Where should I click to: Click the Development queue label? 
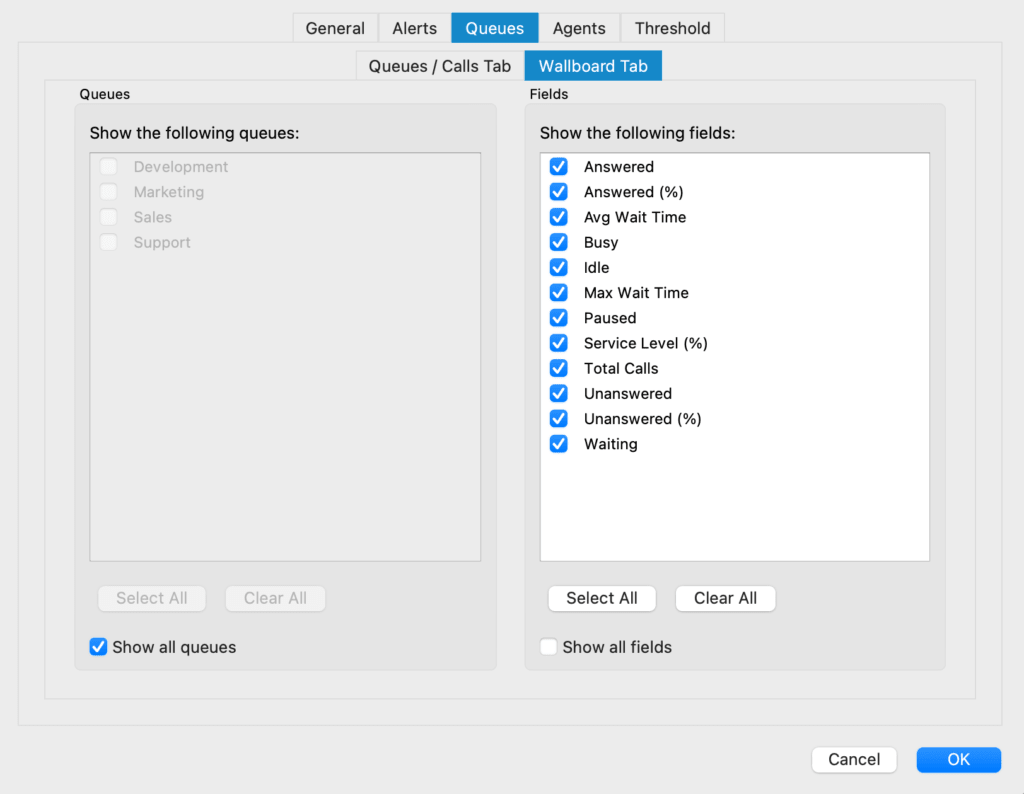coord(181,167)
